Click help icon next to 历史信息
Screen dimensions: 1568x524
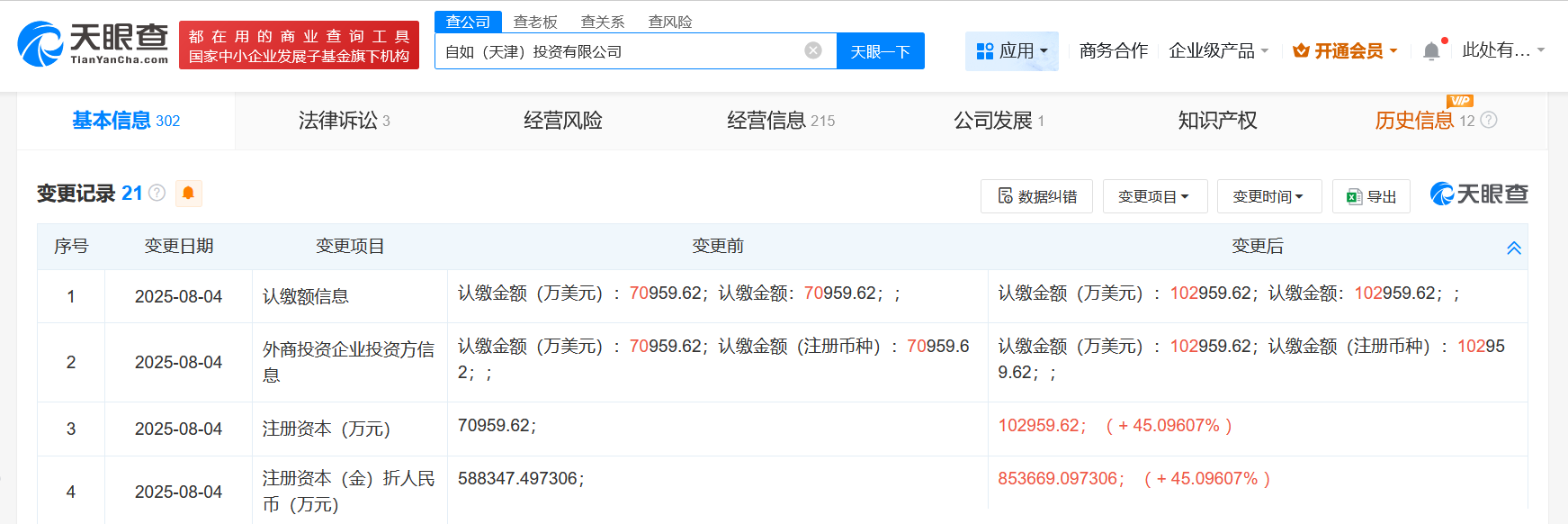(1489, 120)
